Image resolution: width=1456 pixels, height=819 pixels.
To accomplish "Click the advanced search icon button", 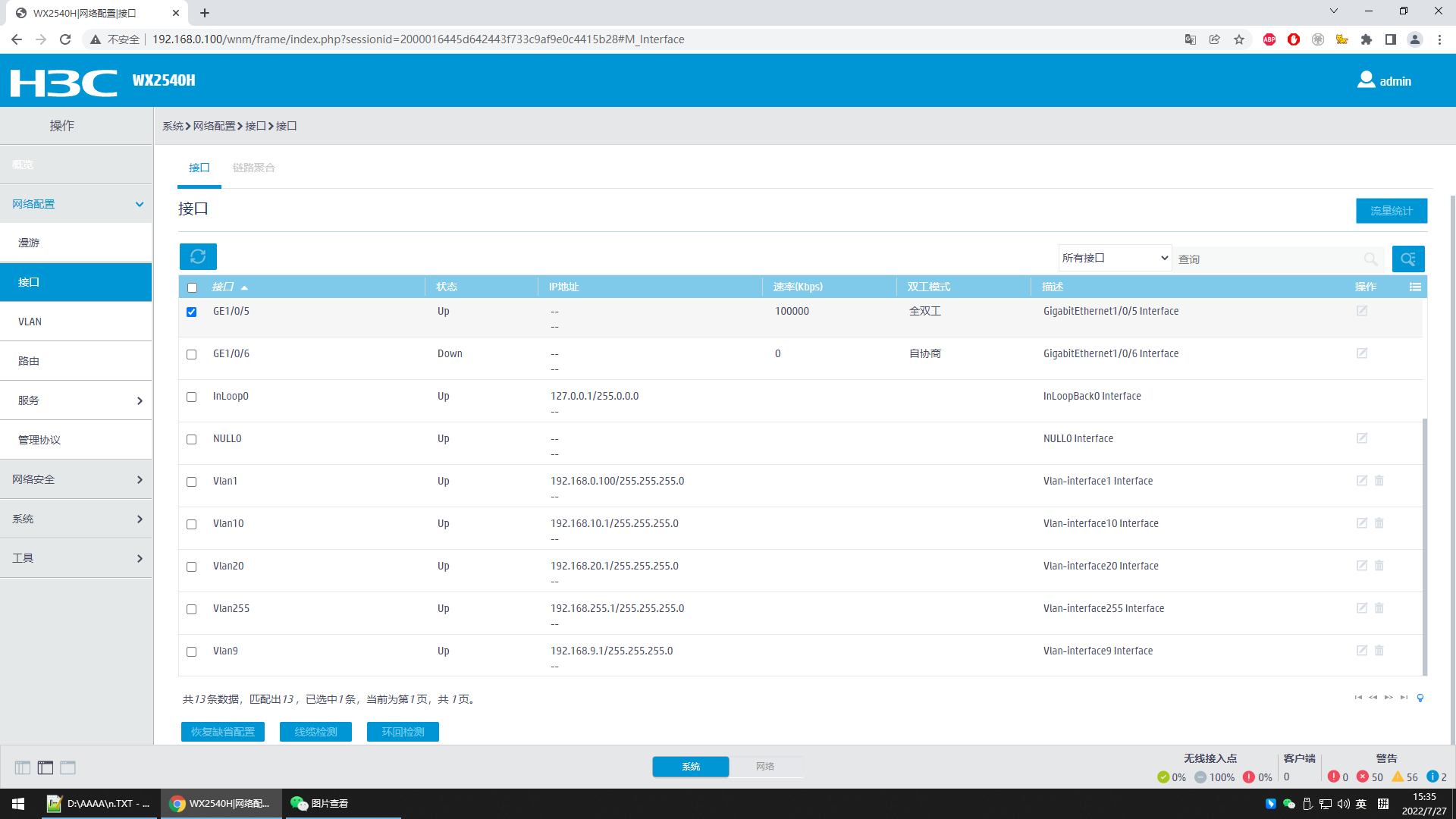I will pos(1407,259).
